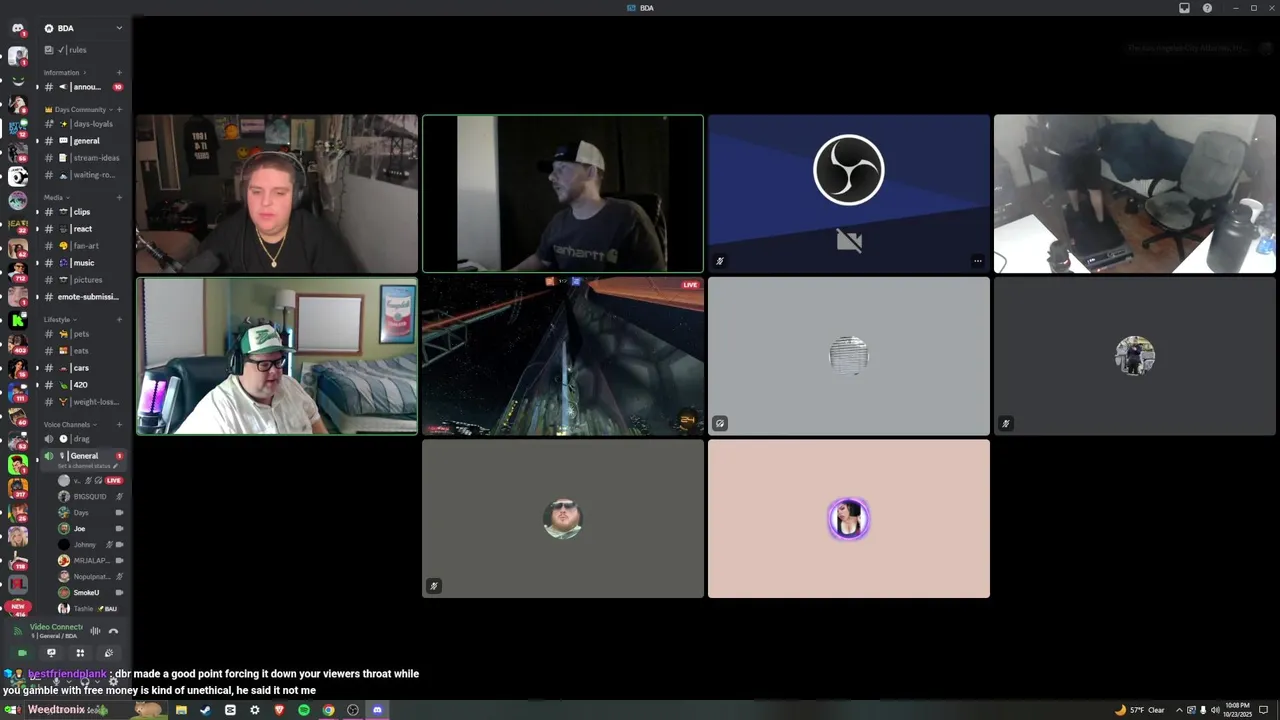Collapse the Information category

64,72
